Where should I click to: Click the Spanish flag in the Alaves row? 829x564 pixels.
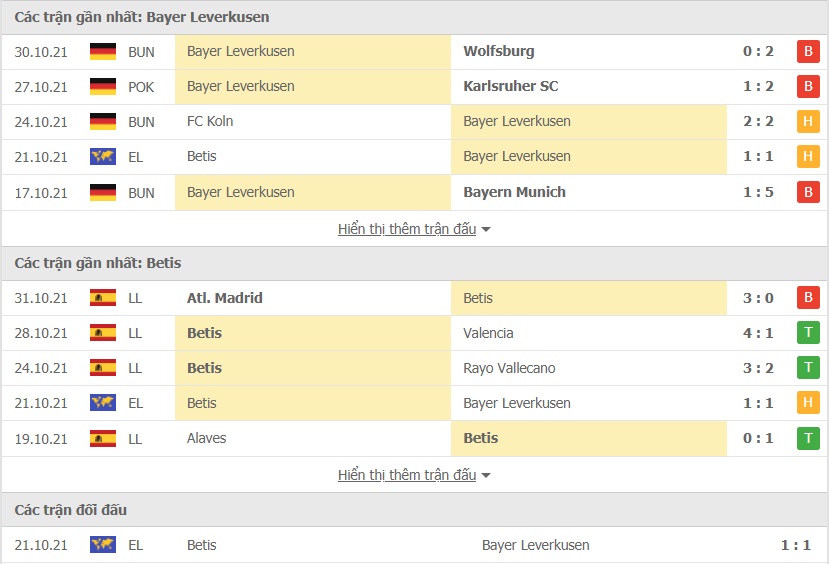[x=103, y=438]
